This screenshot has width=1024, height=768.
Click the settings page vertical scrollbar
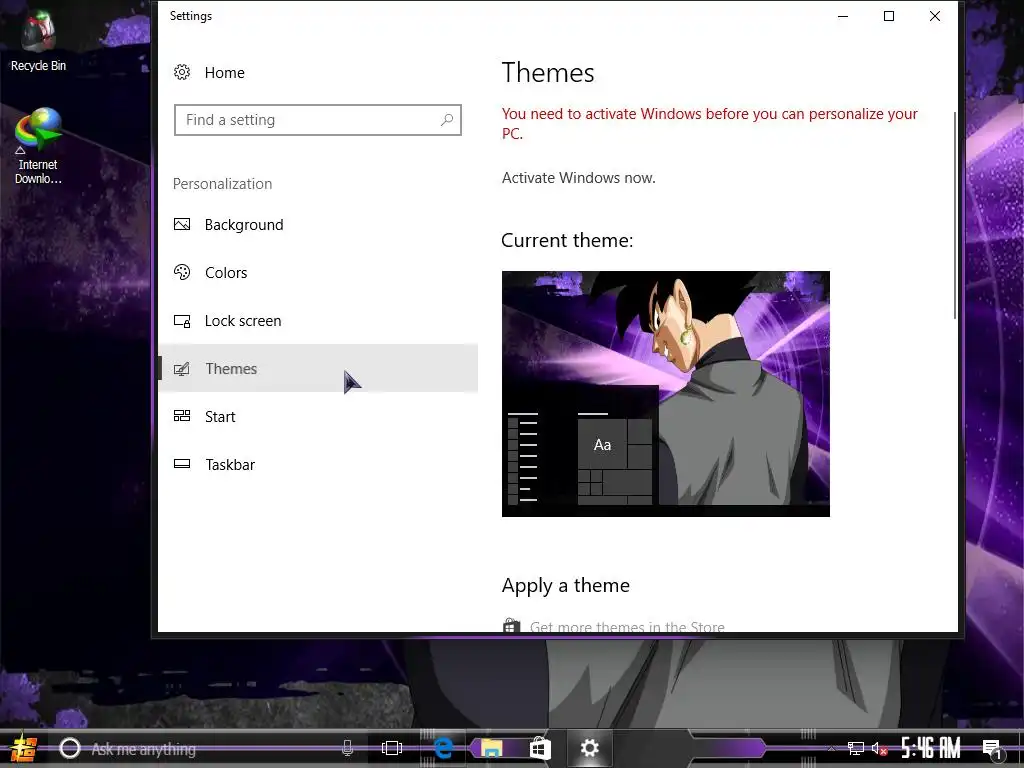[x=954, y=216]
